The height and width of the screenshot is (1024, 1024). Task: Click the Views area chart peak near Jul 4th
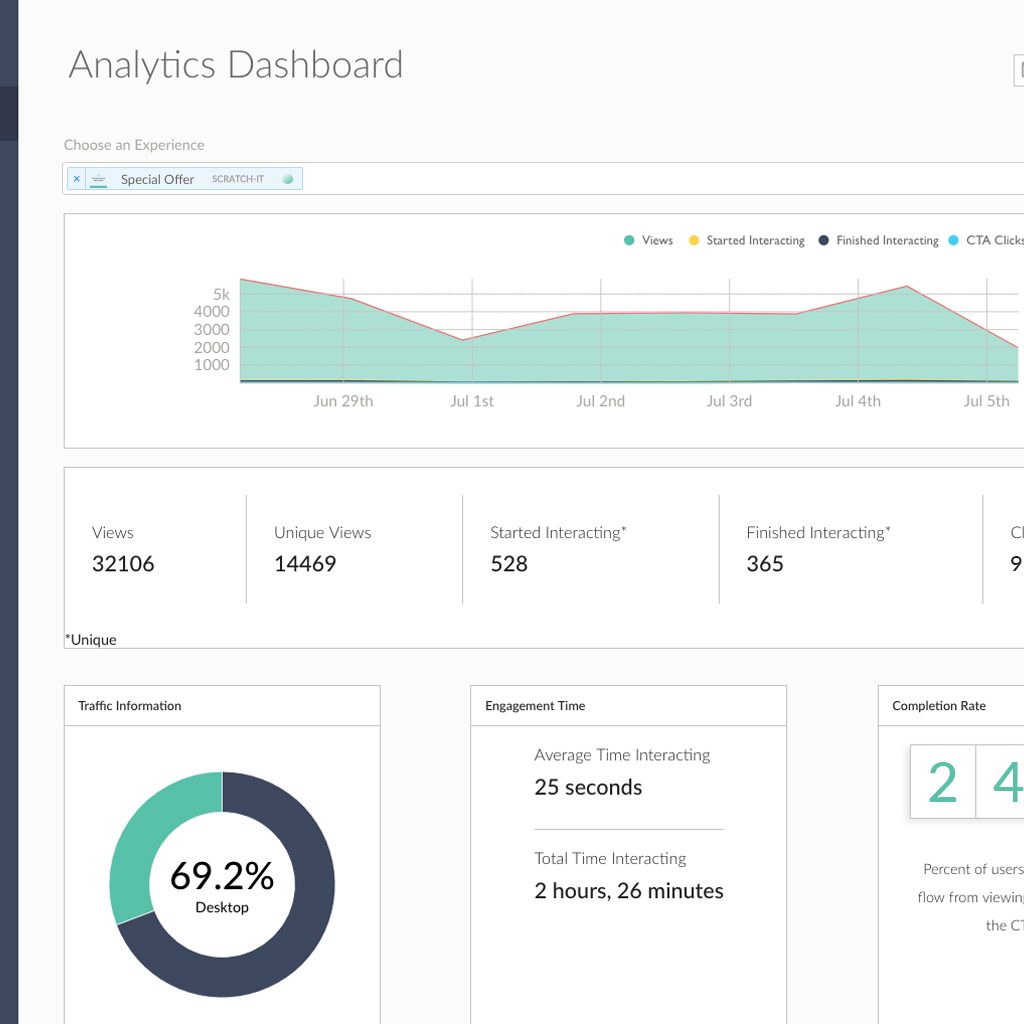[906, 286]
